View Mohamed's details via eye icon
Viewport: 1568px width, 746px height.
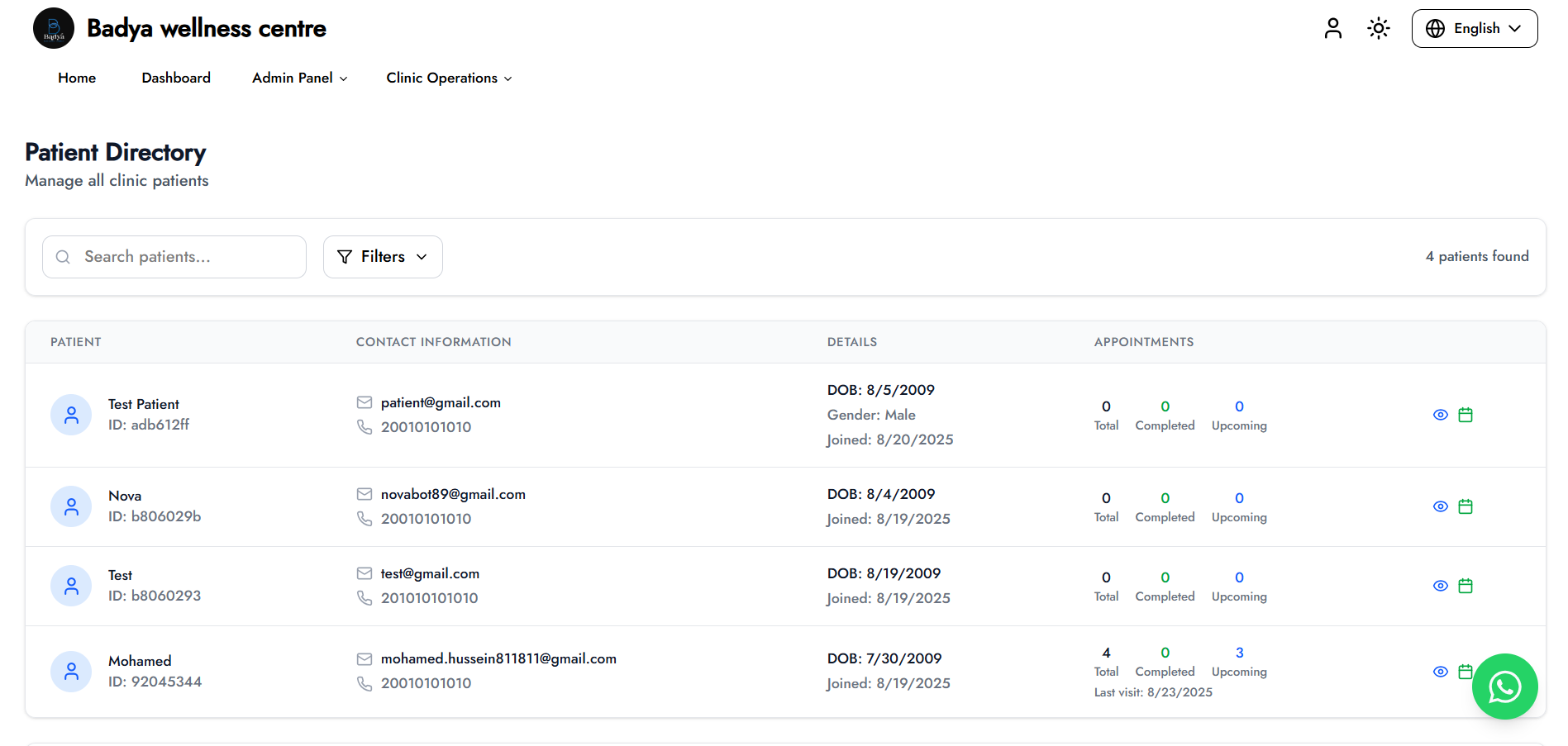1441,672
